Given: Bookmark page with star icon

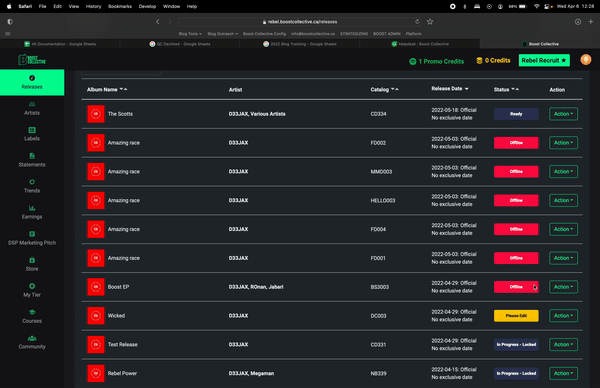Looking at the screenshot, I should pos(430,22).
